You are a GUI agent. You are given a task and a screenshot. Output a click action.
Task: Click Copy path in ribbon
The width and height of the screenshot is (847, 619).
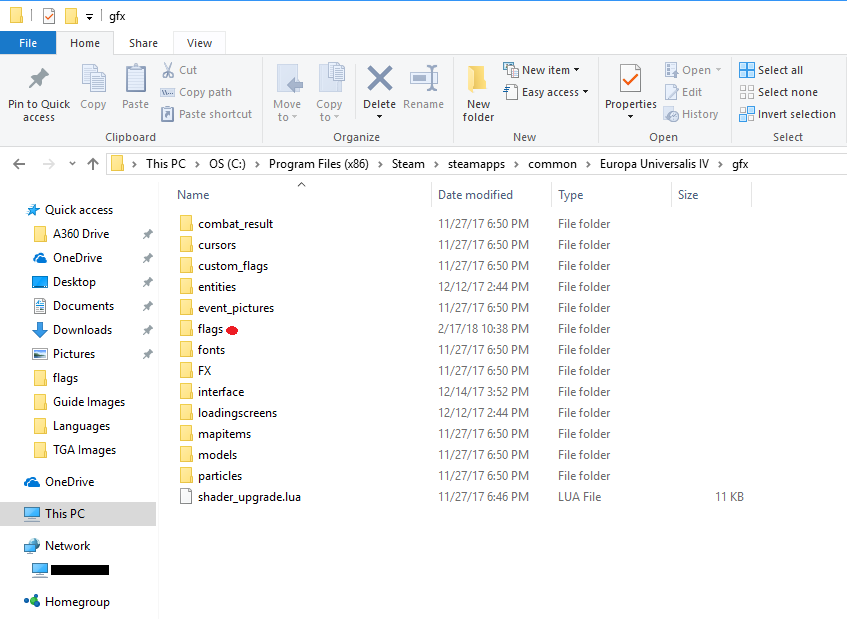[x=197, y=92]
